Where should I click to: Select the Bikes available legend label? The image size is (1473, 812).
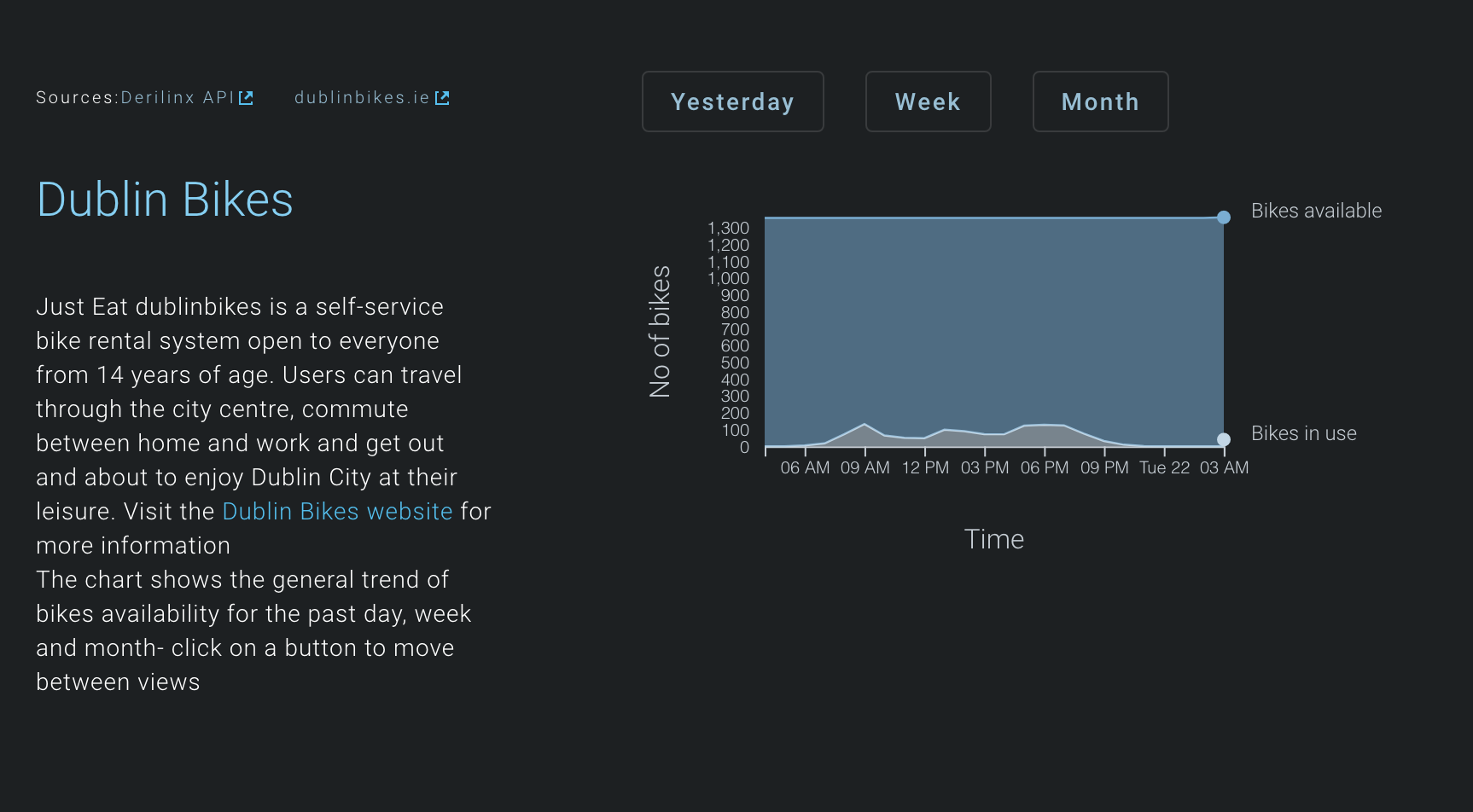(1316, 211)
